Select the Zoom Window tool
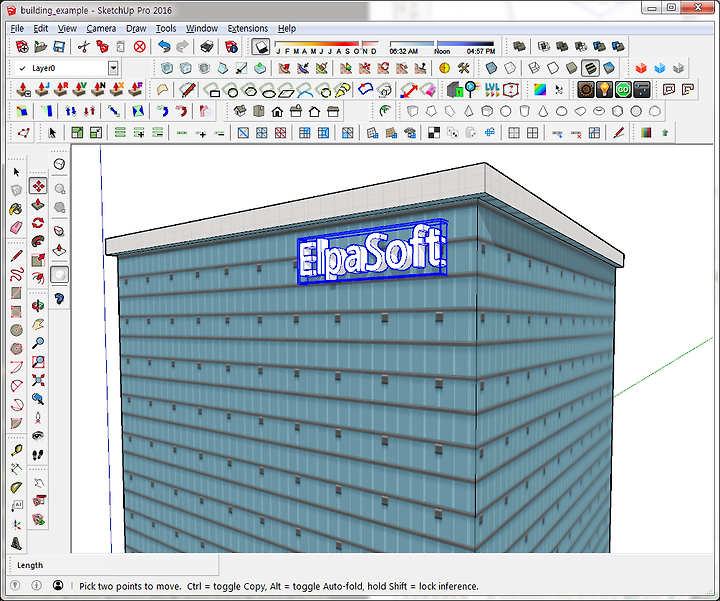This screenshot has width=720, height=601. [38, 362]
